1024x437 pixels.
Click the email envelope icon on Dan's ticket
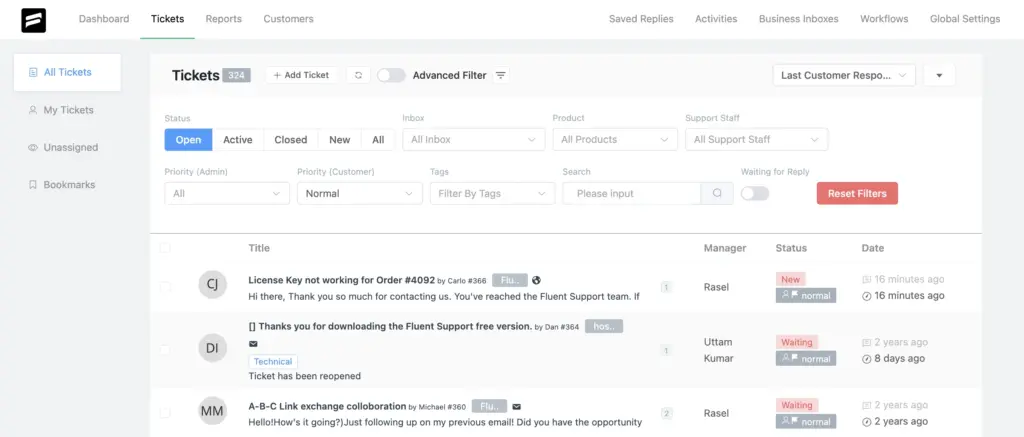pyautogui.click(x=253, y=344)
